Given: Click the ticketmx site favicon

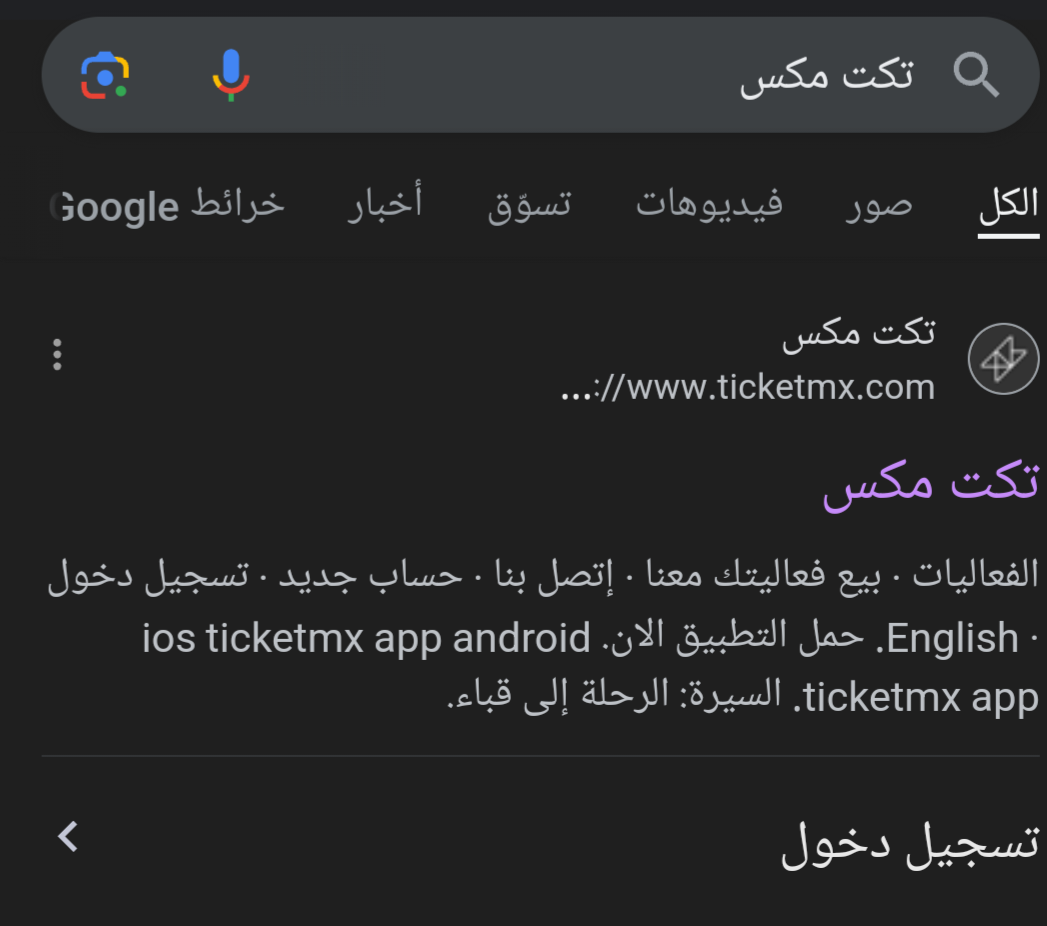Looking at the screenshot, I should pos(1003,359).
